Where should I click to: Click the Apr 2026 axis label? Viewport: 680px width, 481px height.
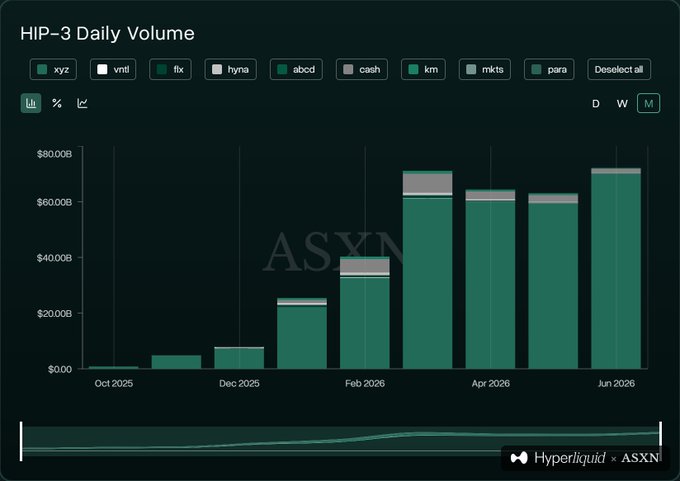pyautogui.click(x=490, y=383)
